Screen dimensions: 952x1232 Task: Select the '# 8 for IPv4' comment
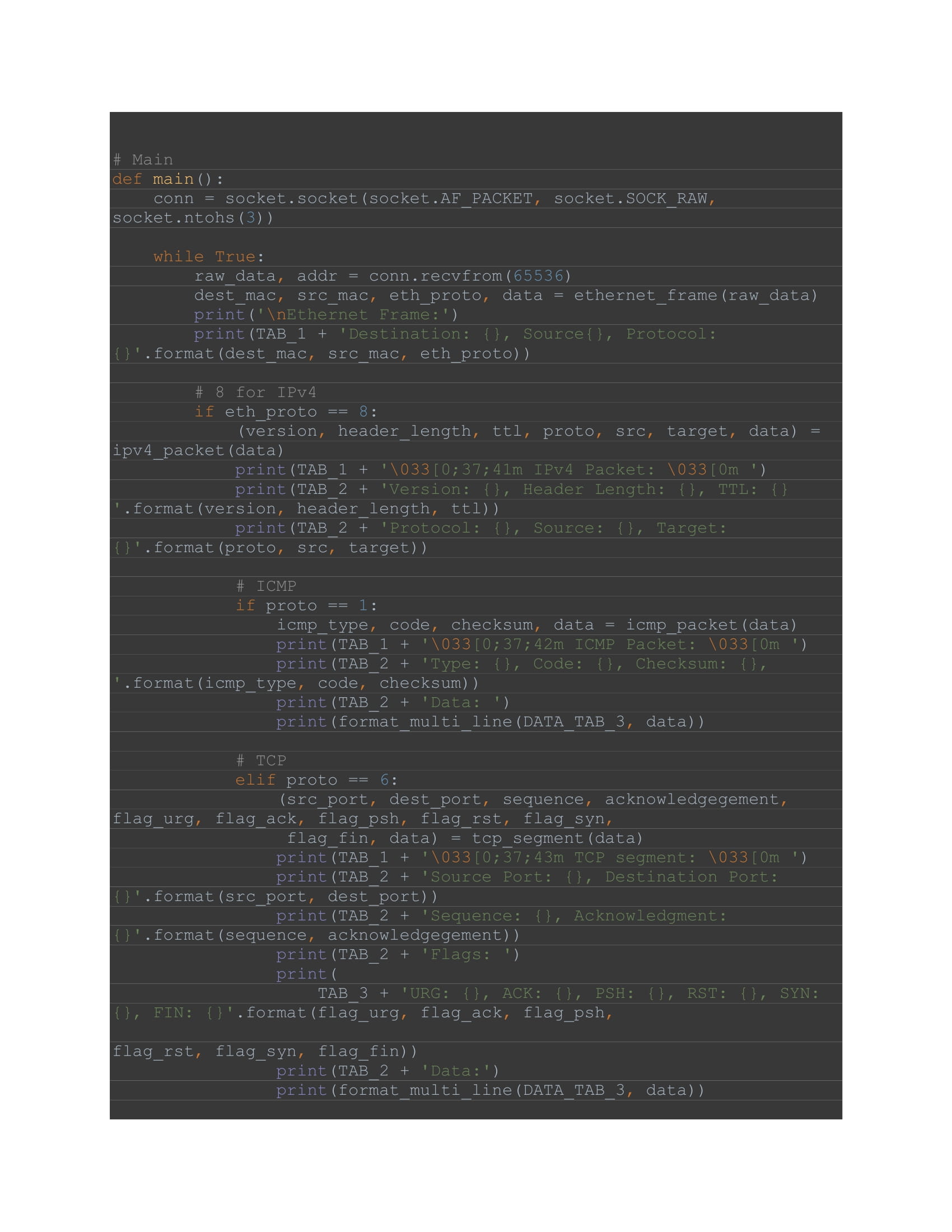pos(256,392)
